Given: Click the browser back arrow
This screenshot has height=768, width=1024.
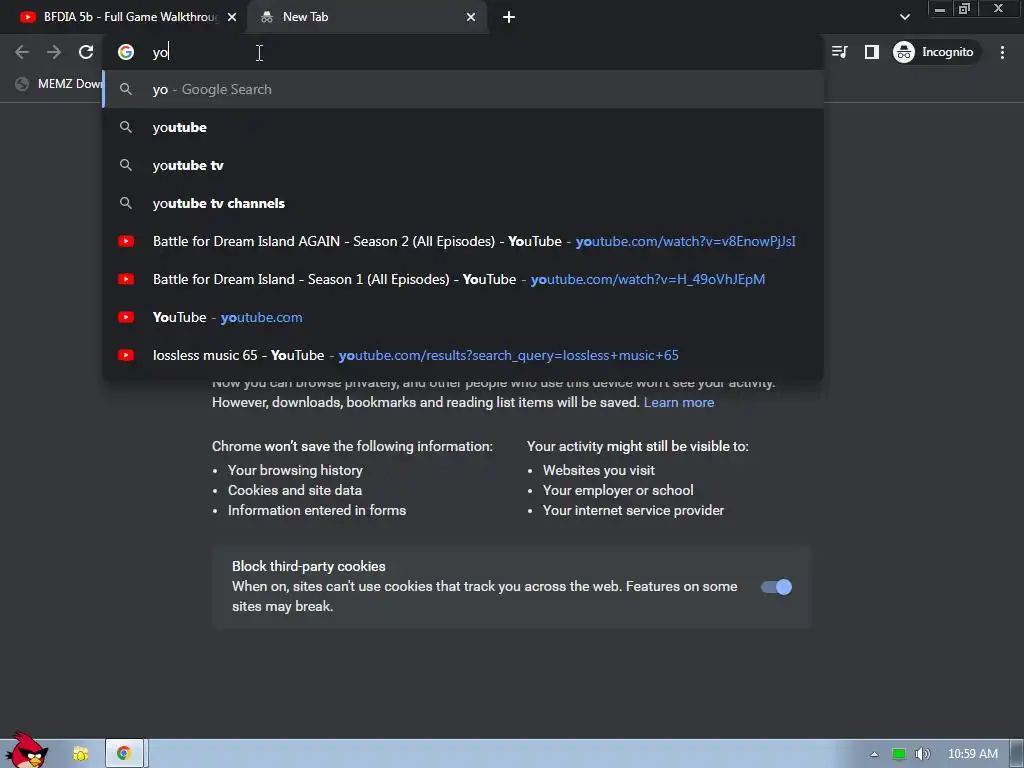Looking at the screenshot, I should (x=22, y=52).
